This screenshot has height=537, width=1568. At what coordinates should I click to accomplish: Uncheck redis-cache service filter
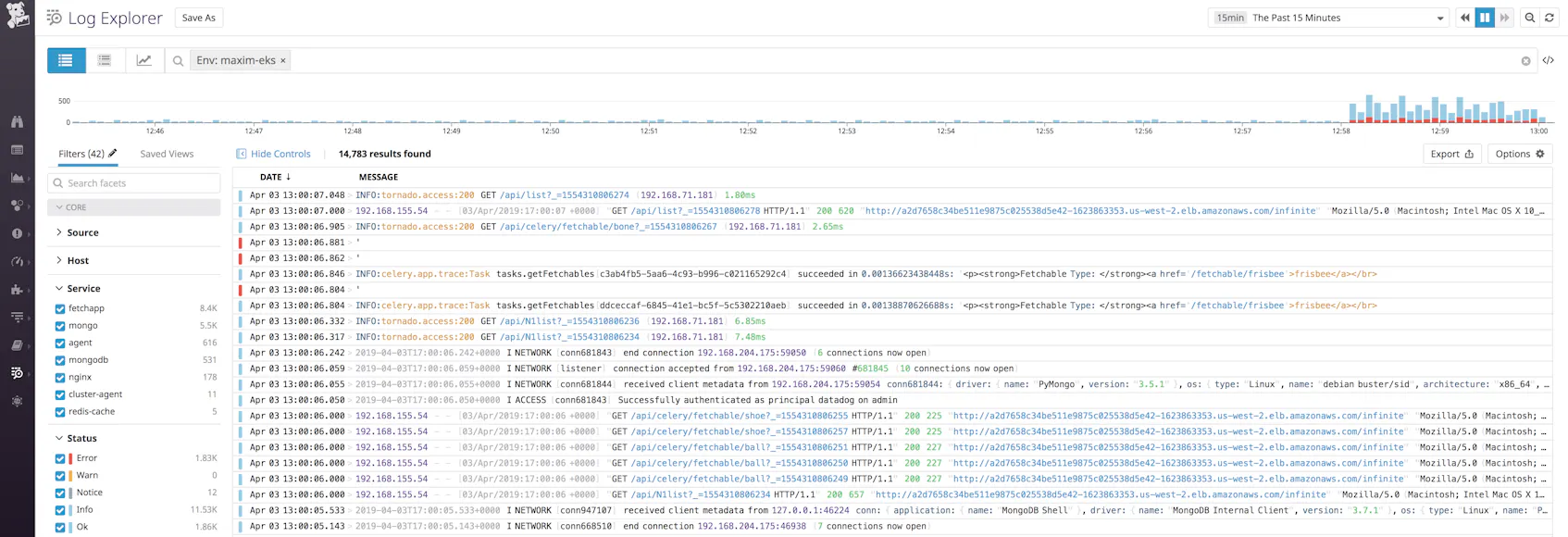point(60,411)
